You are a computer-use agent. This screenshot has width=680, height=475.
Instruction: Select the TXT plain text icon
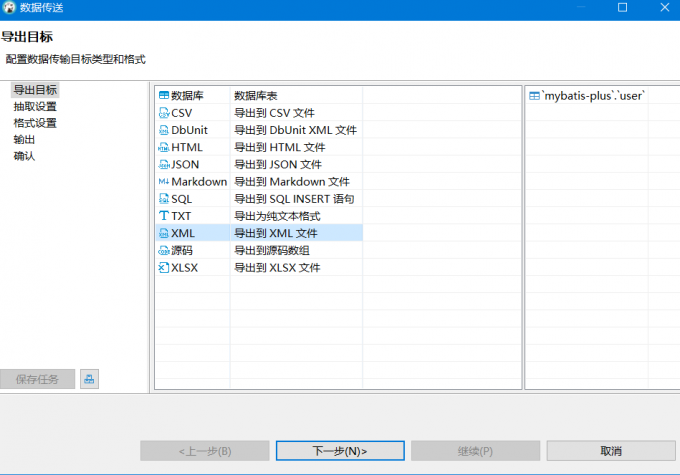tap(164, 216)
